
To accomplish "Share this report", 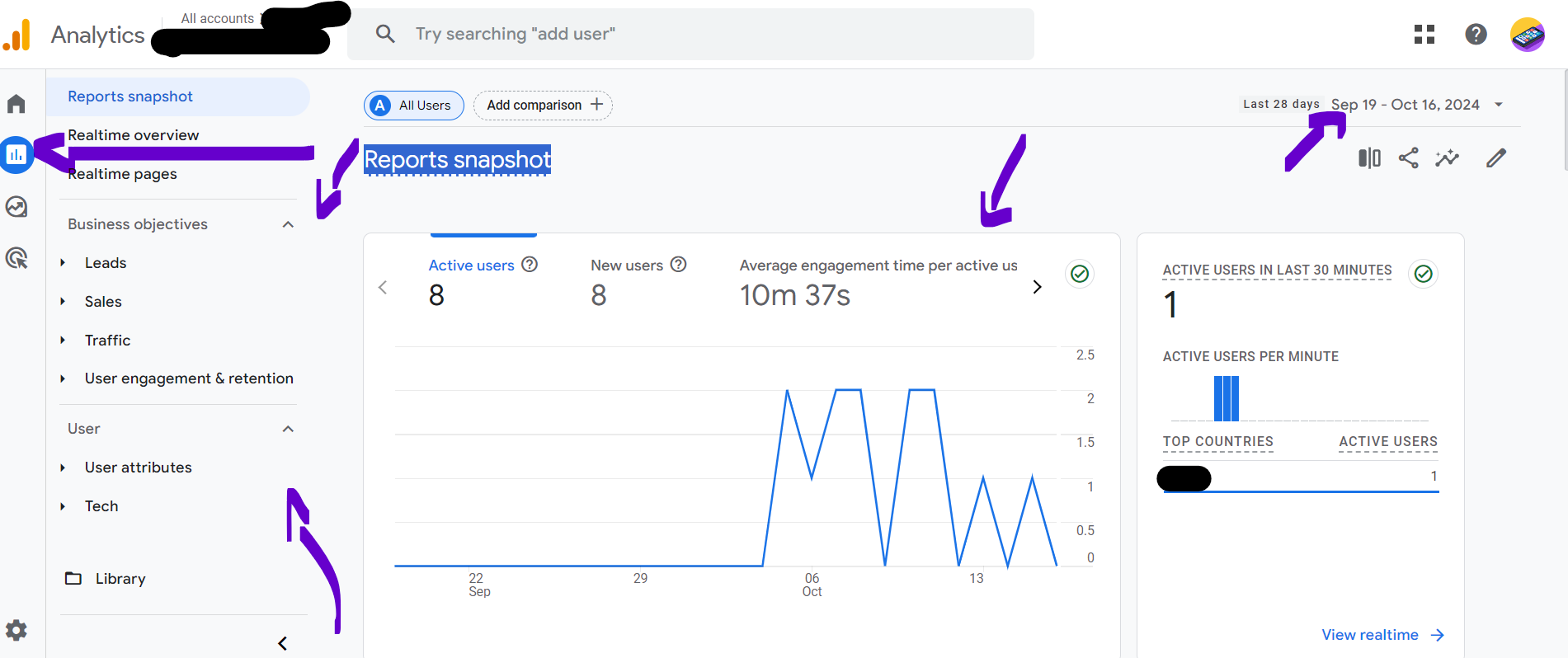I will tap(1408, 157).
